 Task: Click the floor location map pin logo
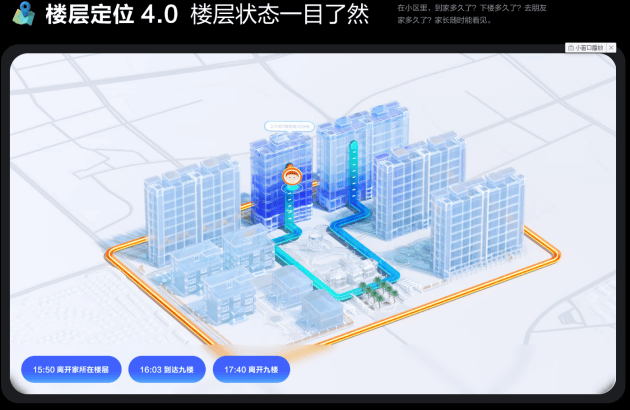click(x=23, y=14)
